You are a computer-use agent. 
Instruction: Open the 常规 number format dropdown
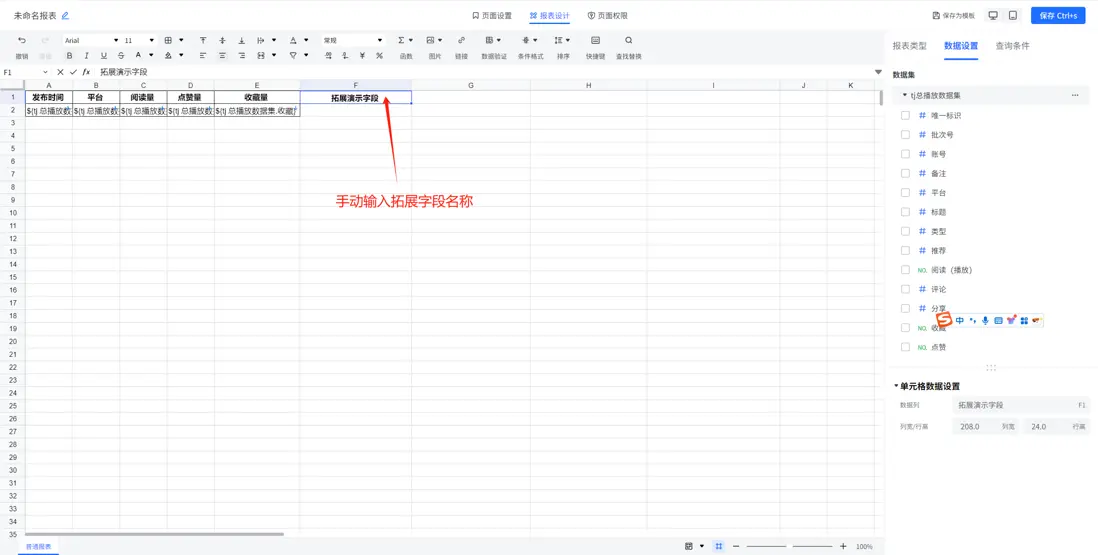[x=353, y=41]
